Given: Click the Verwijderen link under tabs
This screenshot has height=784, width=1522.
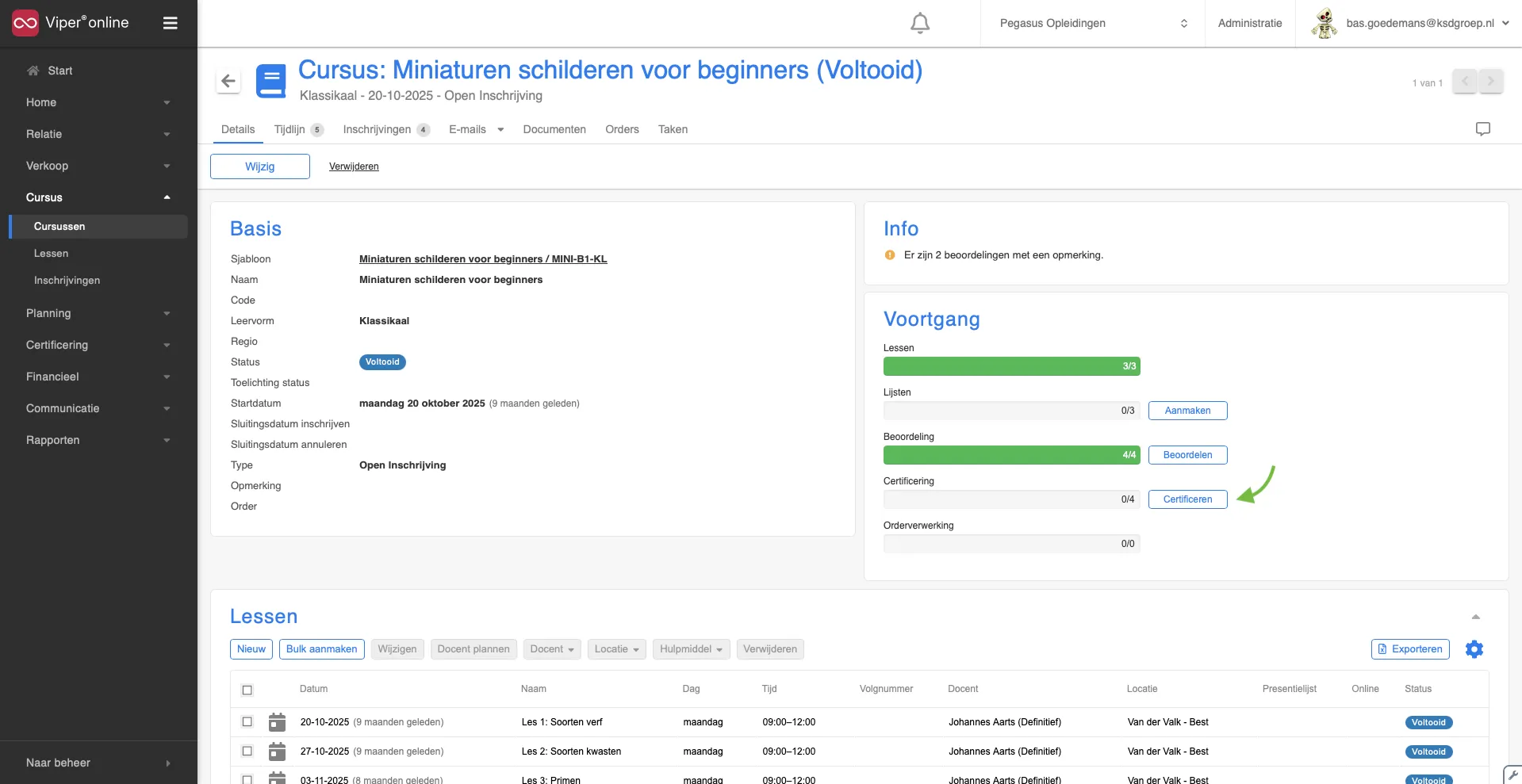Looking at the screenshot, I should (354, 166).
